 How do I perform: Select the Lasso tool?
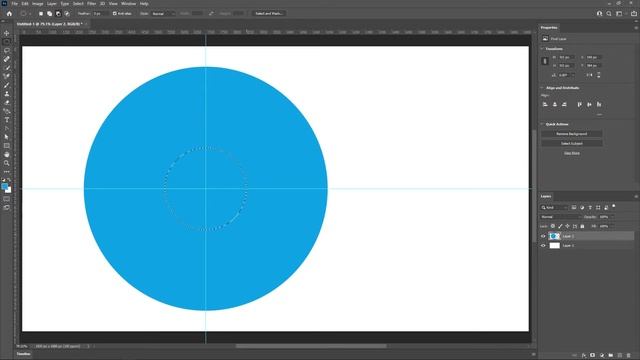point(7,50)
